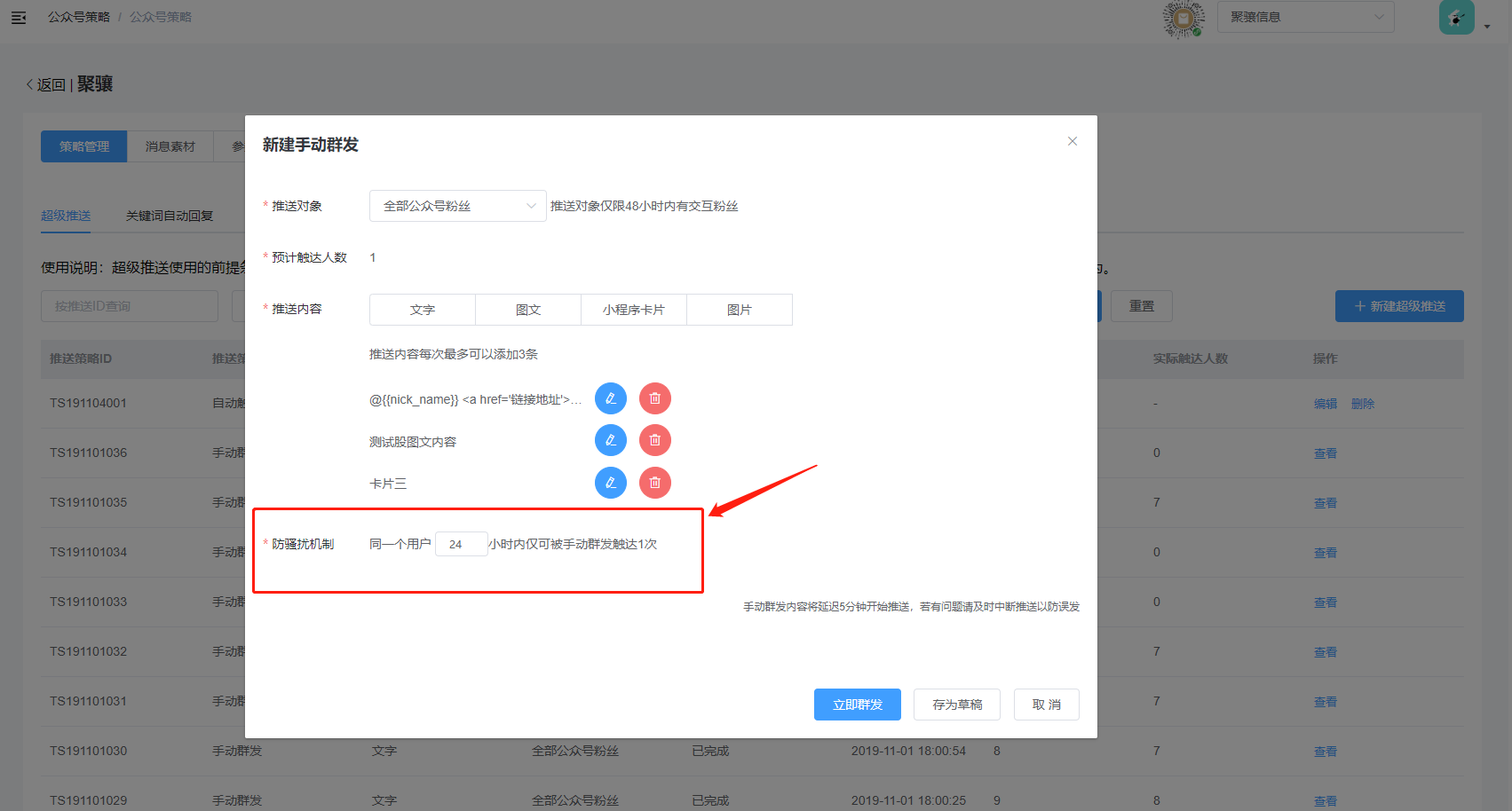
Task: Click the anti-harassment hours input field
Action: 461,544
